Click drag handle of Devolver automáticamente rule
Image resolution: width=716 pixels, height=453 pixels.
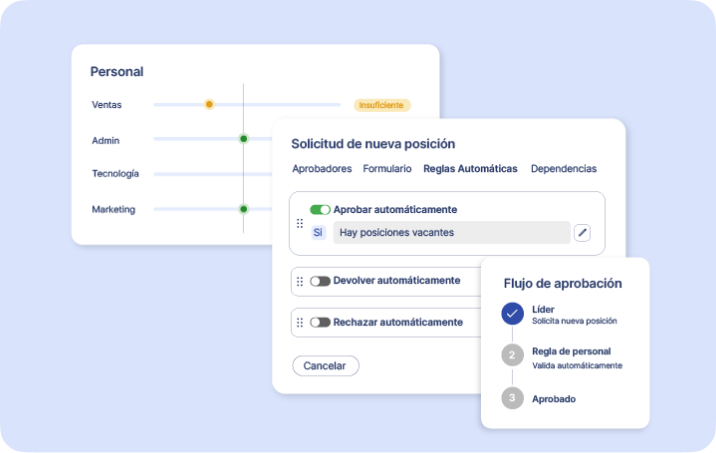300,281
